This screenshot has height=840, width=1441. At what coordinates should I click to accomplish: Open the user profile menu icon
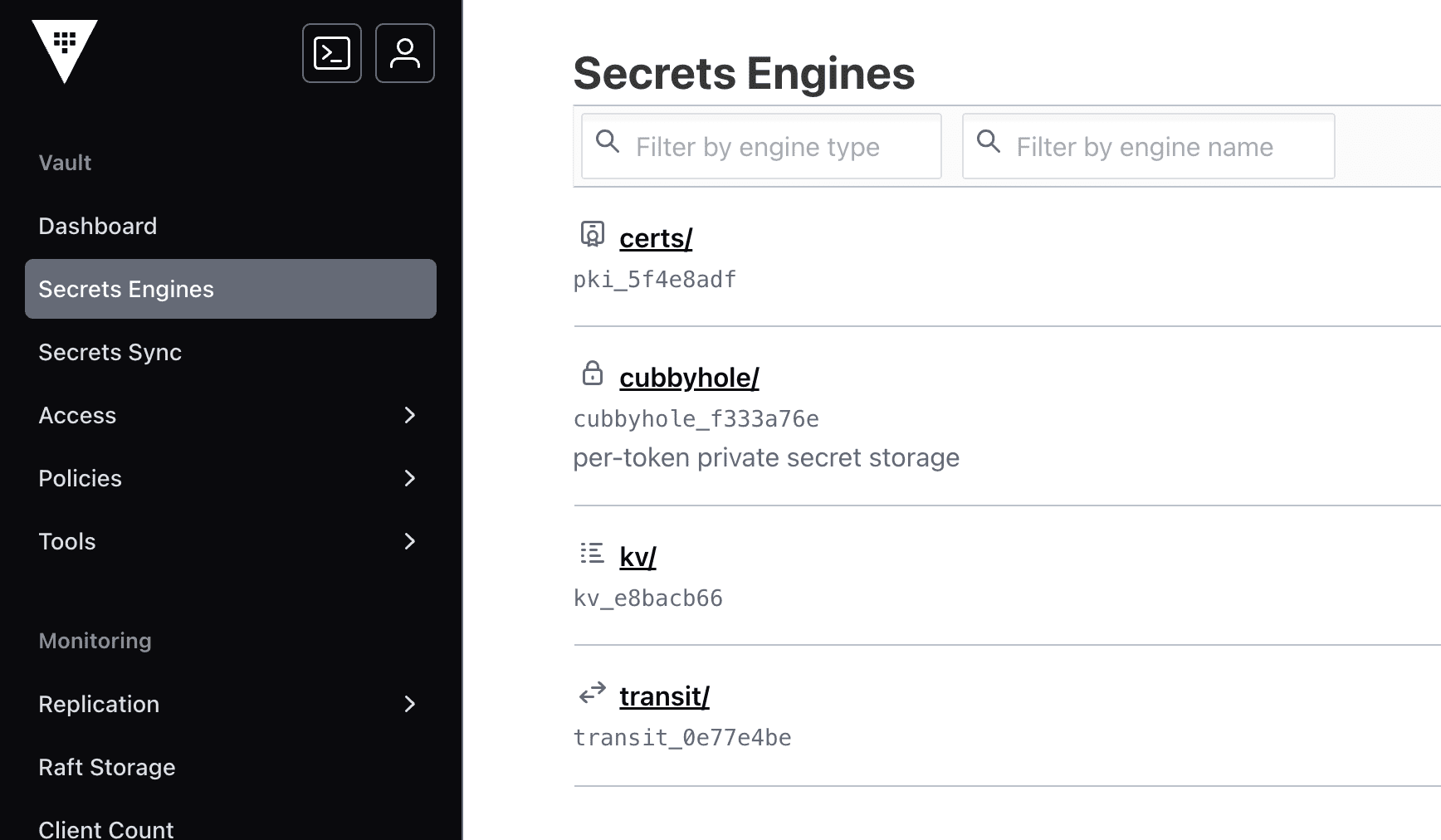pyautogui.click(x=405, y=53)
